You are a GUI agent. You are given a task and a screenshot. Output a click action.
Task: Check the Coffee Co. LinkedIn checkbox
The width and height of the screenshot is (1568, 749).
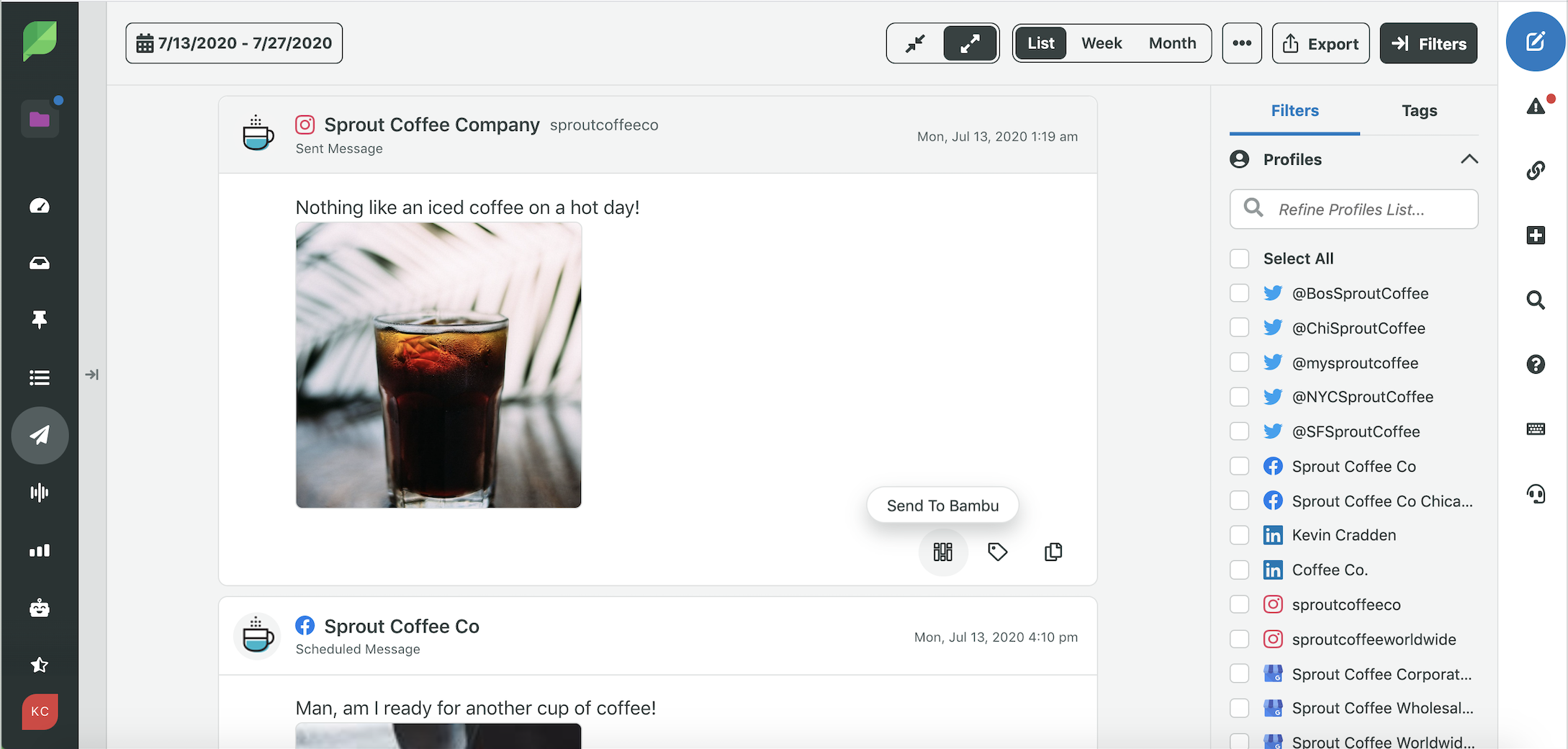[x=1239, y=570]
